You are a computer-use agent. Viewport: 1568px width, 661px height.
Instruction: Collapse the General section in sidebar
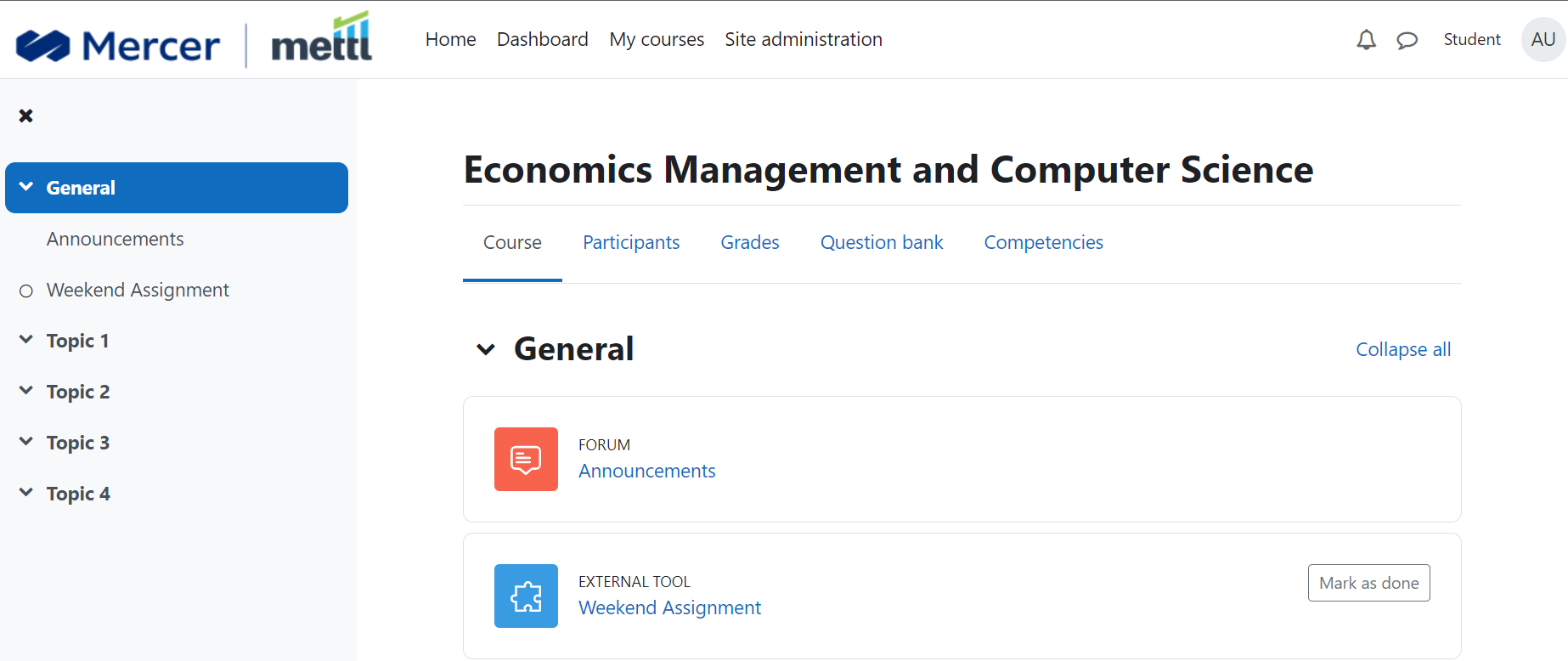26,187
